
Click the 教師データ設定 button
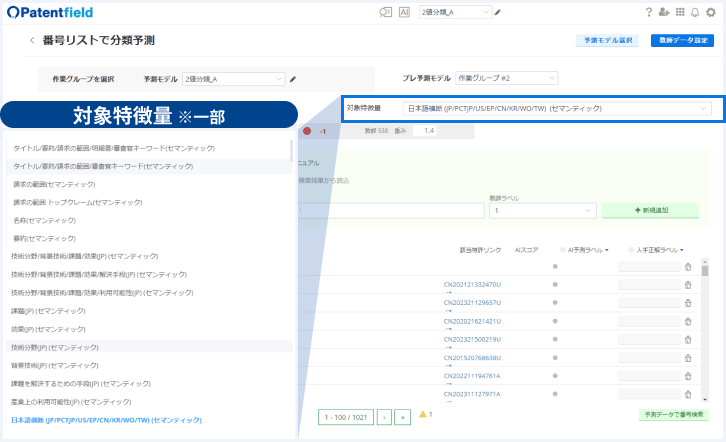682,40
